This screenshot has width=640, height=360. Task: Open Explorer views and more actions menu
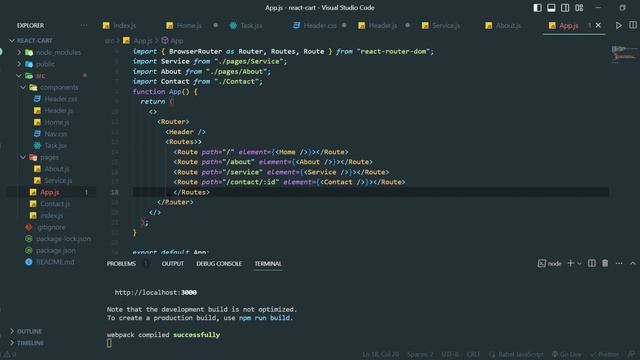(x=84, y=25)
